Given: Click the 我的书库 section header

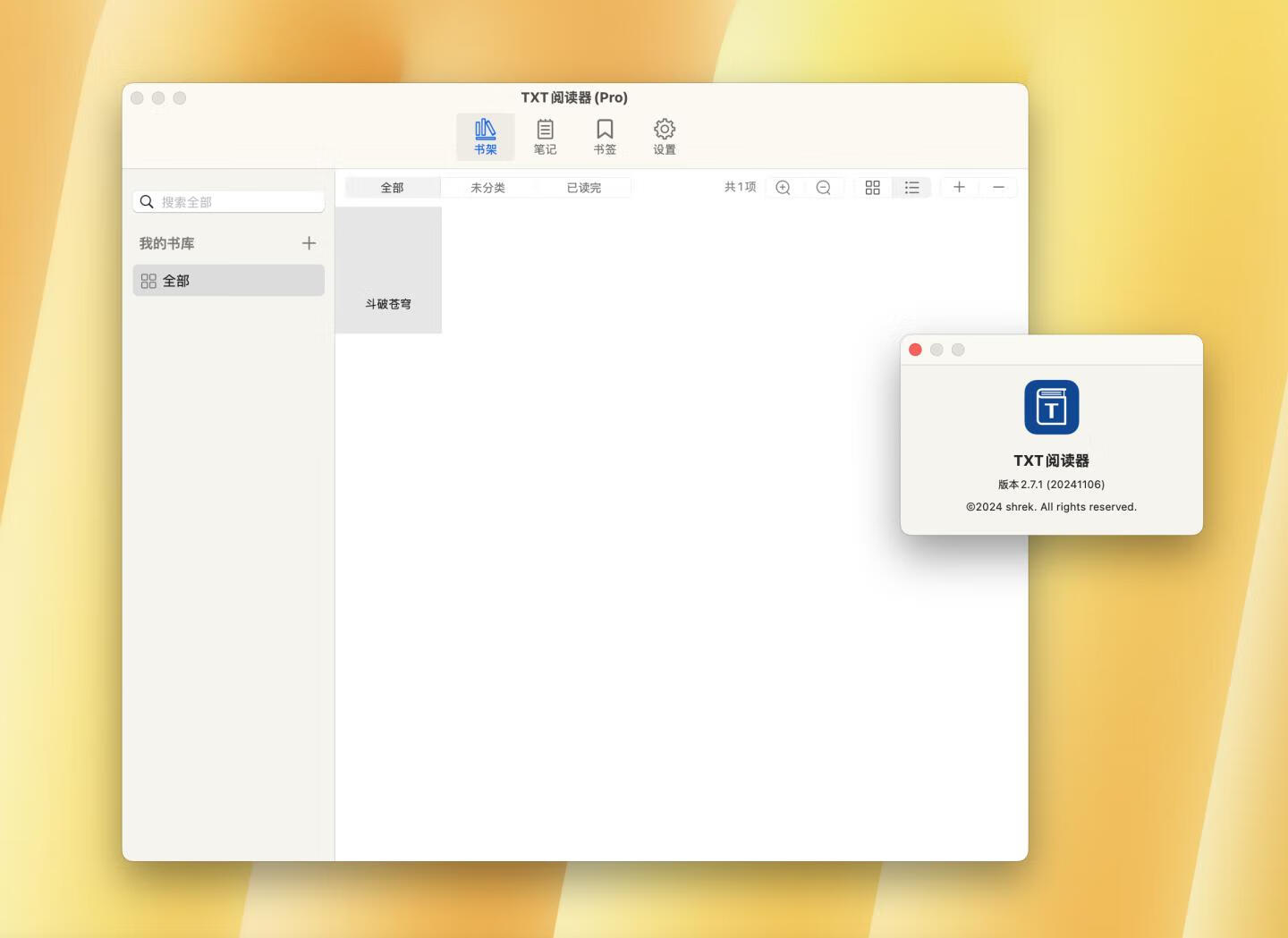Looking at the screenshot, I should tap(167, 243).
